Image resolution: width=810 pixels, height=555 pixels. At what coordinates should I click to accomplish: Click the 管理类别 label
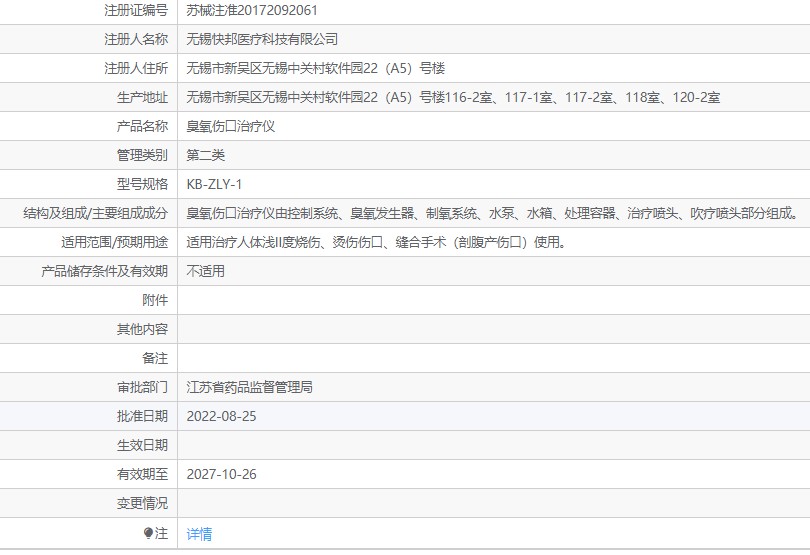(x=142, y=155)
